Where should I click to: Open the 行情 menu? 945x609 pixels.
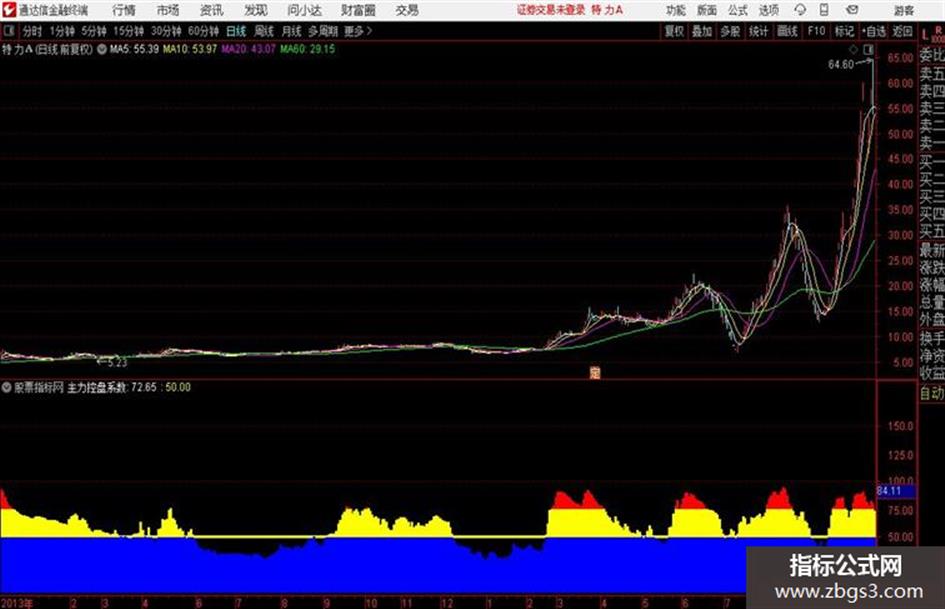124,10
